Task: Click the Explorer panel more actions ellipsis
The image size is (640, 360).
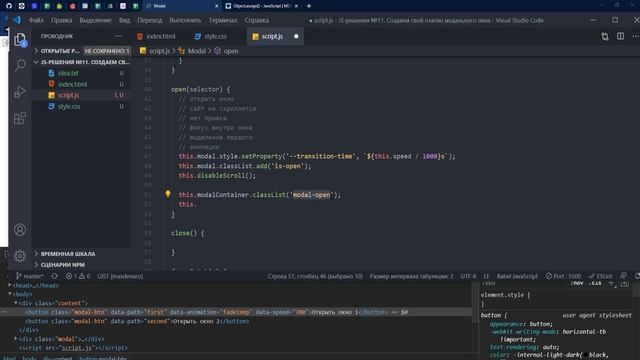Action: click(119, 36)
